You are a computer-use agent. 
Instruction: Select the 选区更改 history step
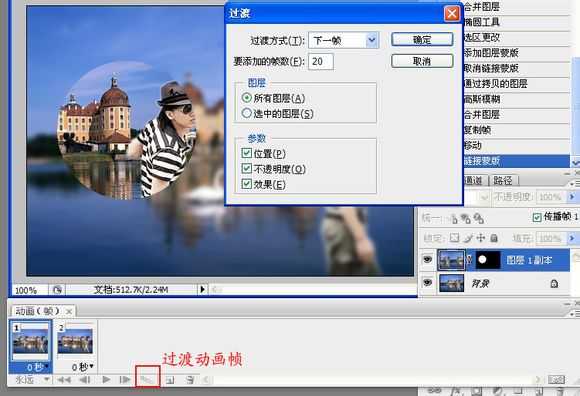tap(516, 37)
